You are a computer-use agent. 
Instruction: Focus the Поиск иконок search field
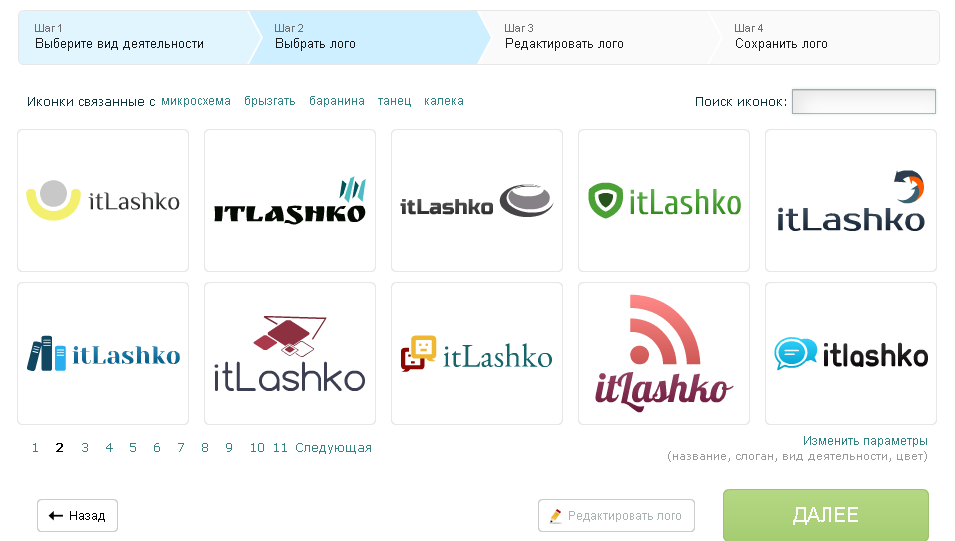(864, 101)
